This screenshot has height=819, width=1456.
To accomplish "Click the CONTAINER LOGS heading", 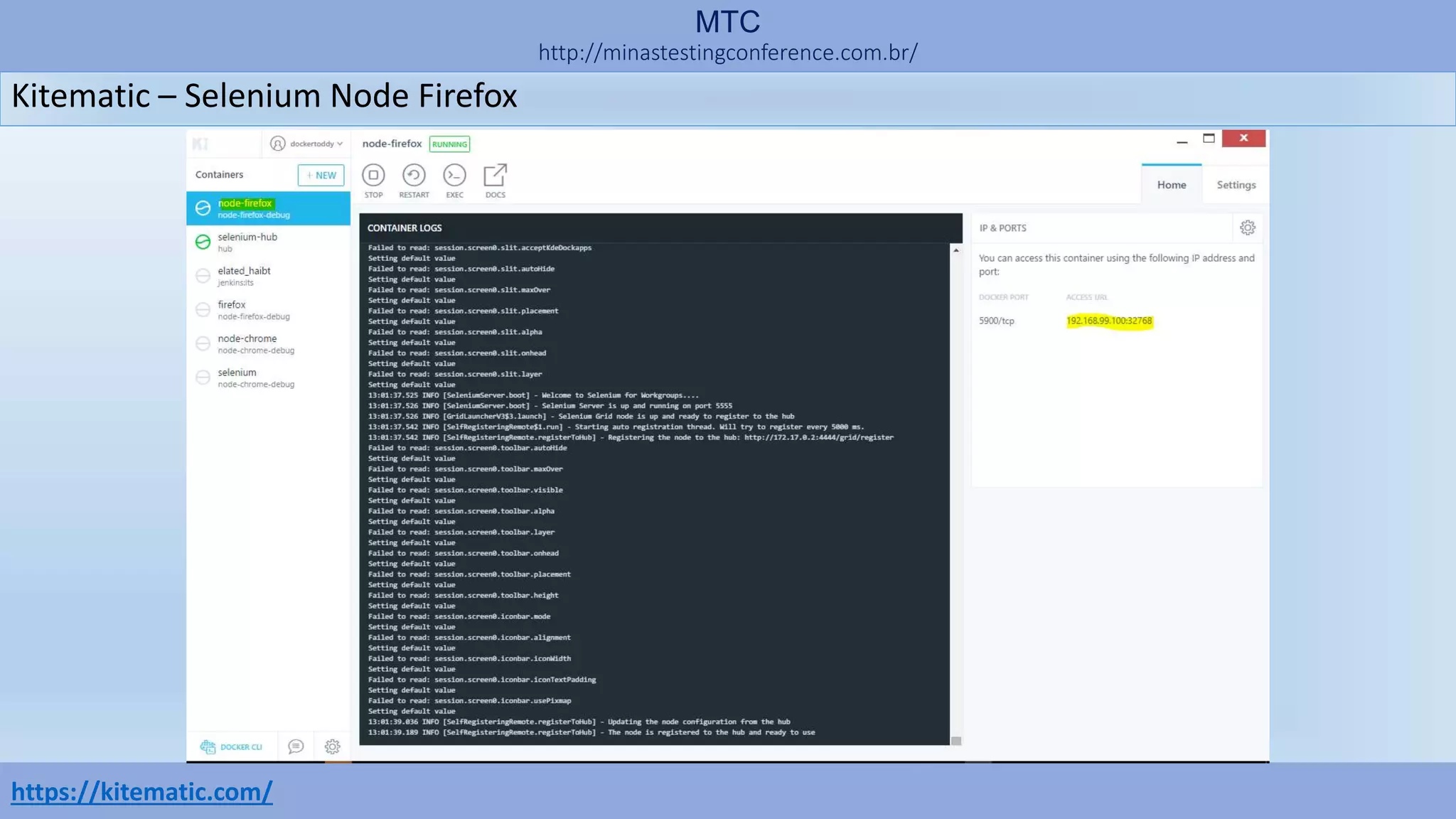I will [405, 228].
